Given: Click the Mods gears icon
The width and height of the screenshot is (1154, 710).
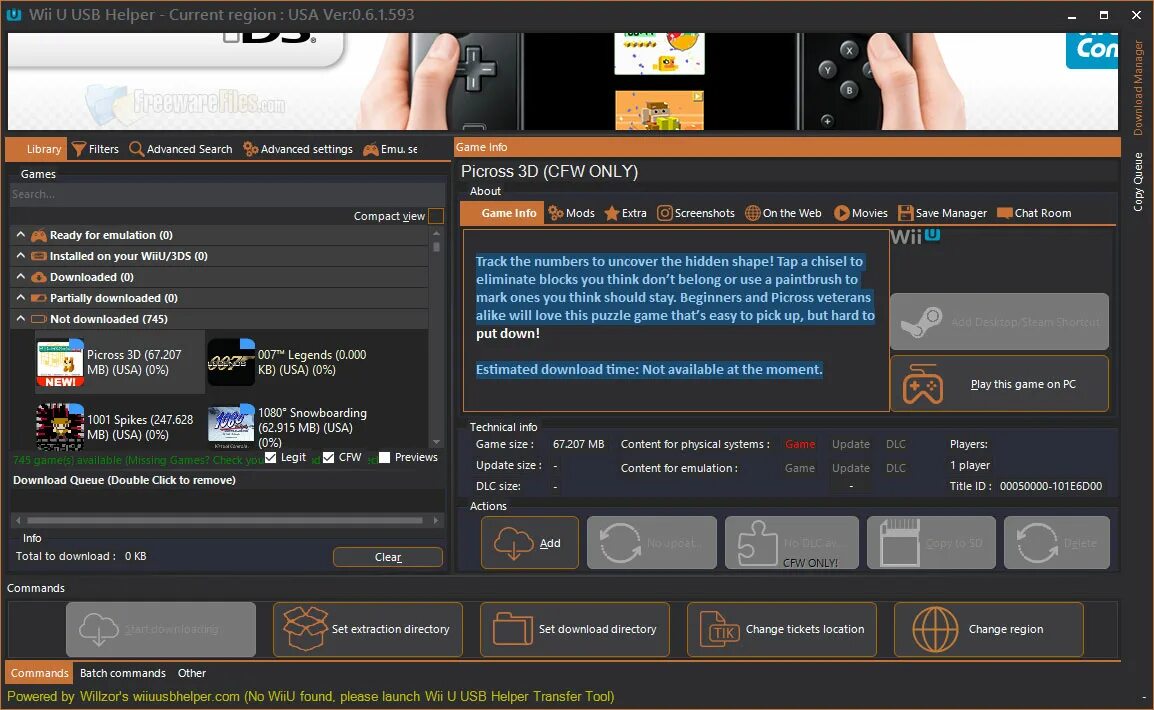Looking at the screenshot, I should (556, 213).
